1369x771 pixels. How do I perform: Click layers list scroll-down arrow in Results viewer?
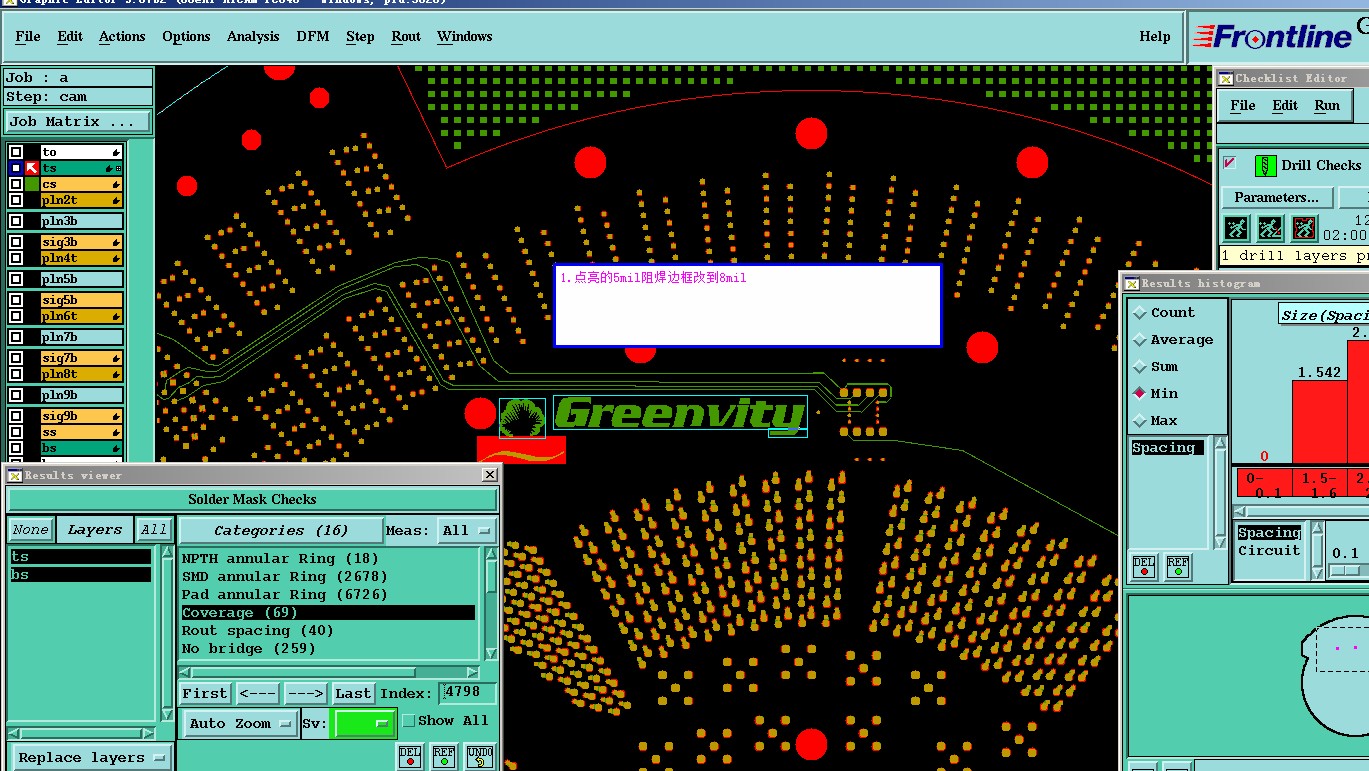(x=168, y=714)
